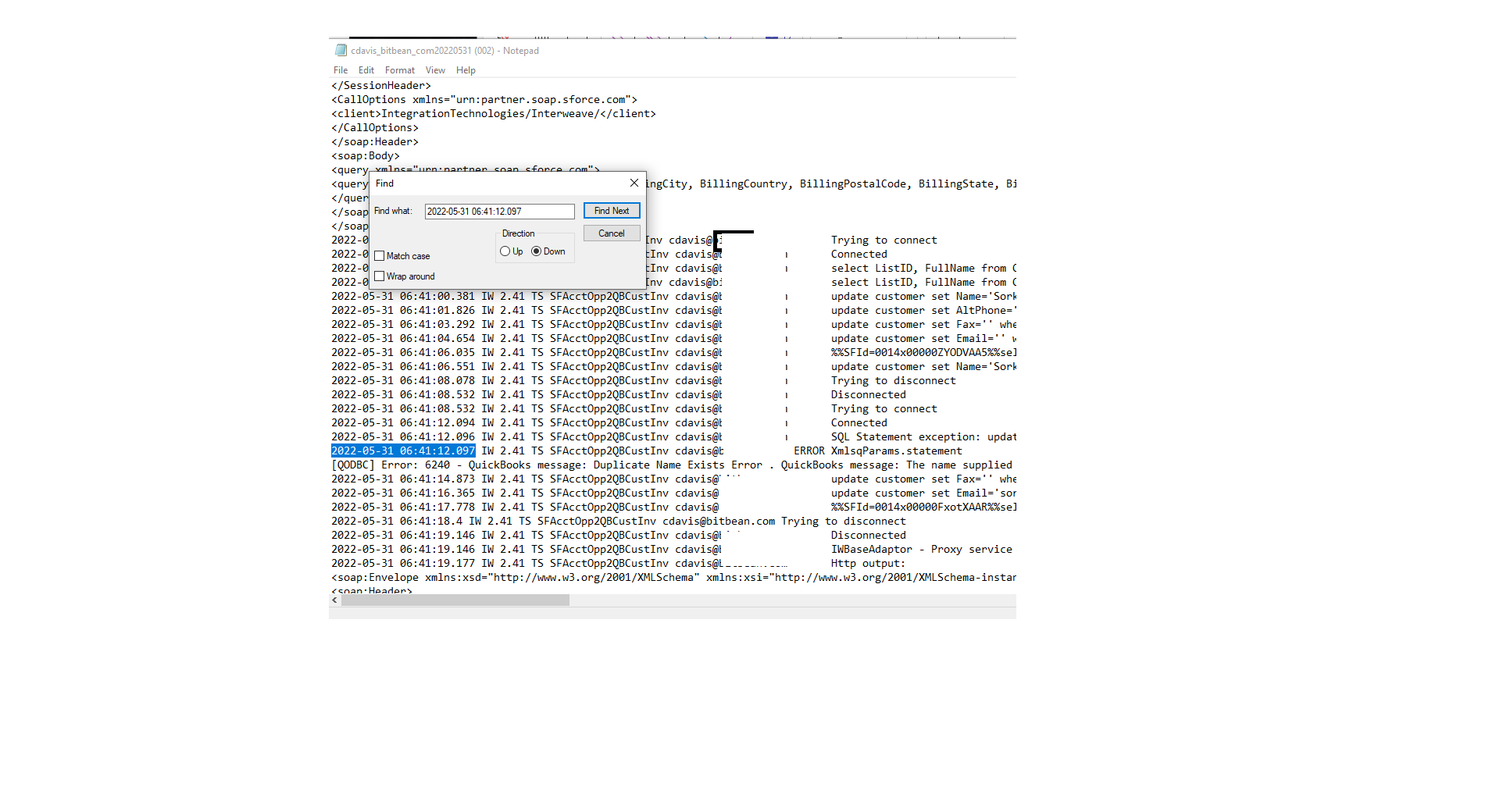Screen dimensions: 1503x812
Task: Close the Find dialog
Action: click(x=634, y=183)
